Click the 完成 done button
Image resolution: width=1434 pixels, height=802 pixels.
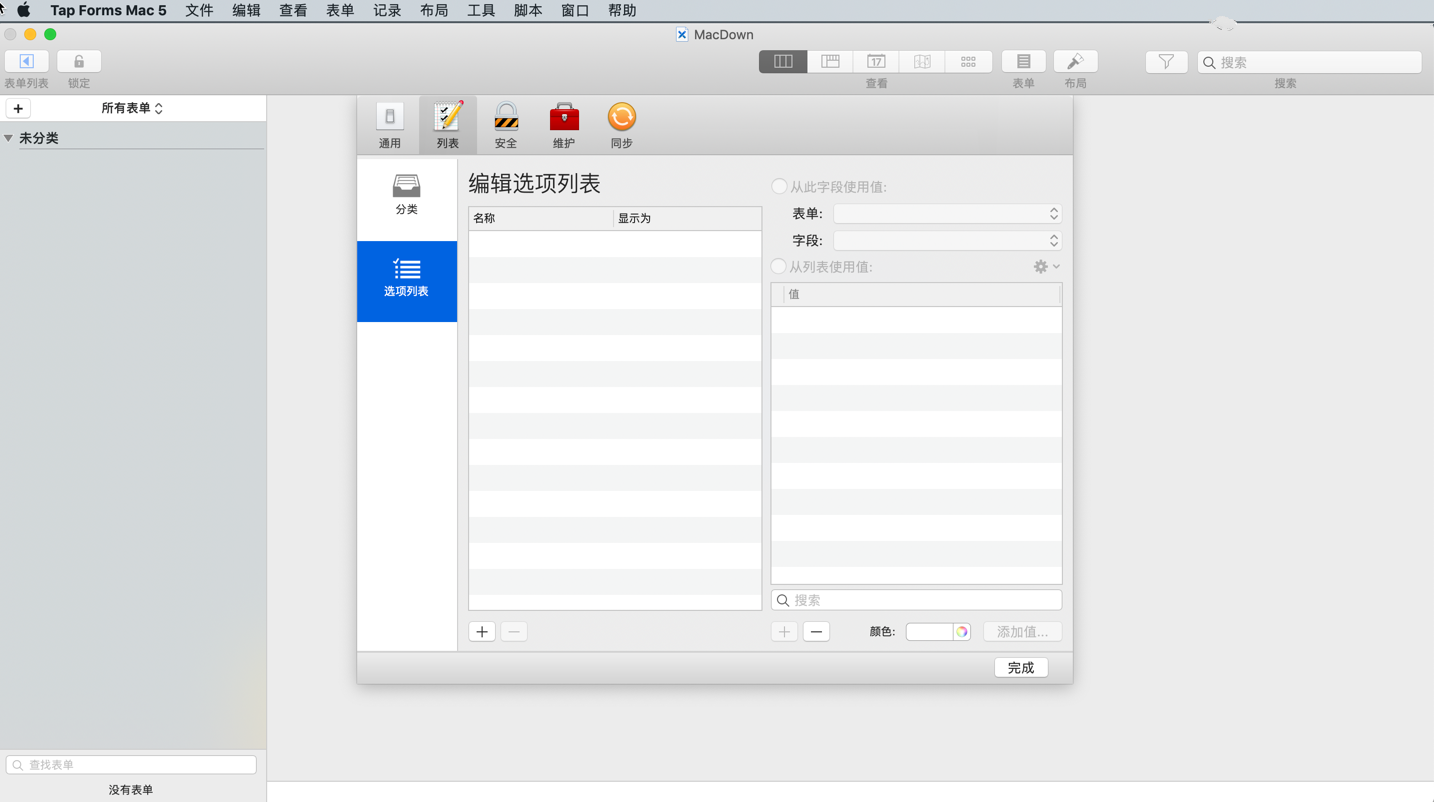coord(1021,668)
